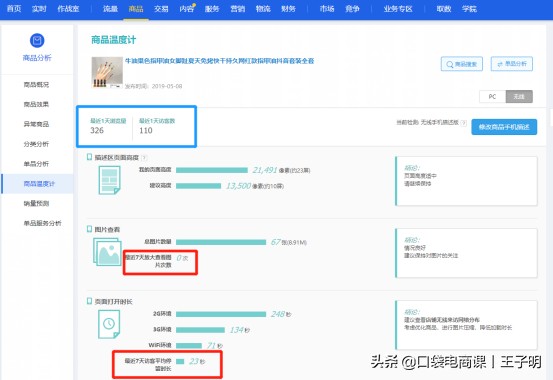
Task: Go to 分类分析 in sidebar
Action: click(36, 144)
